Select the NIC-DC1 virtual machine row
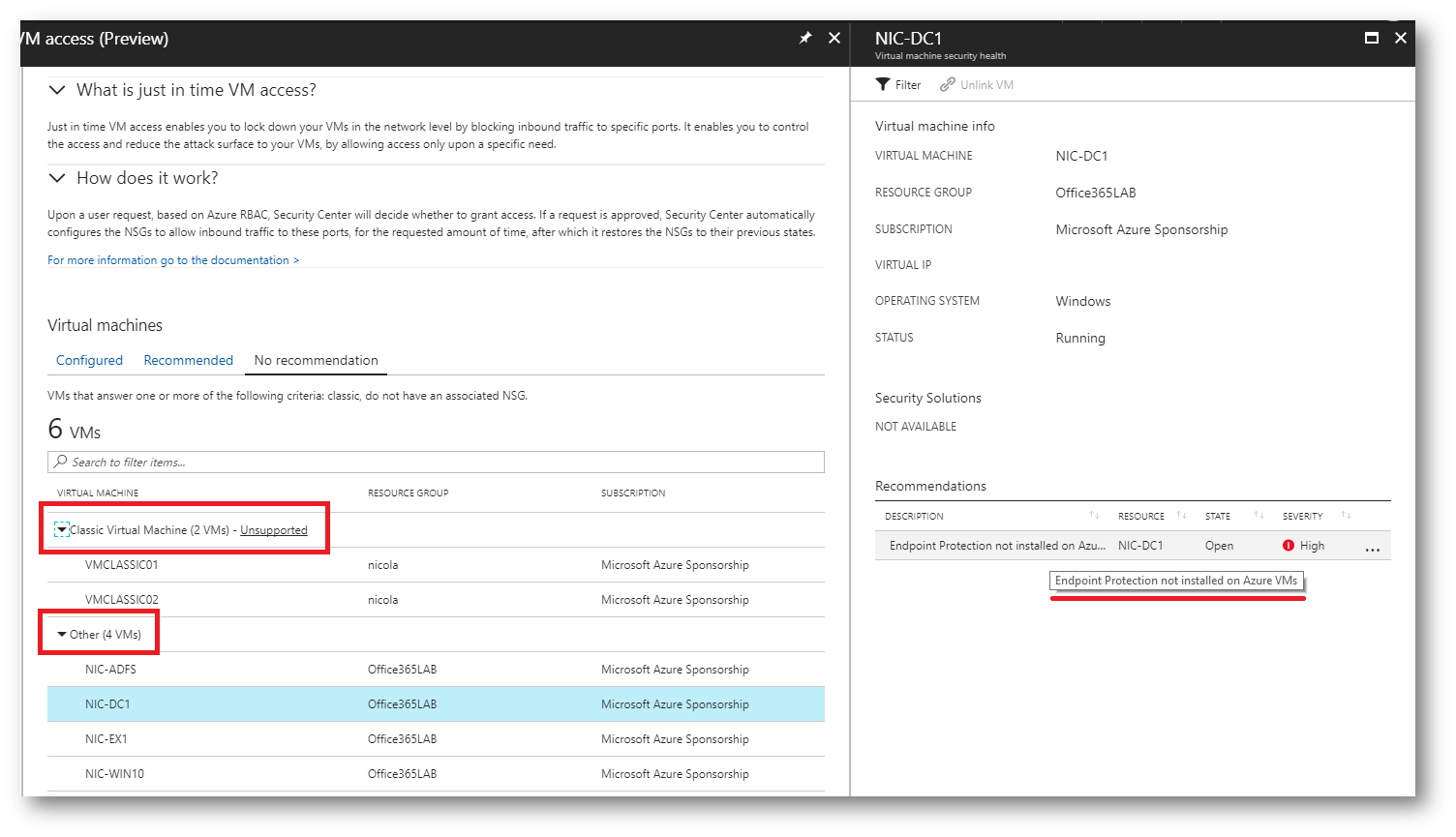1456x837 pixels. point(436,704)
